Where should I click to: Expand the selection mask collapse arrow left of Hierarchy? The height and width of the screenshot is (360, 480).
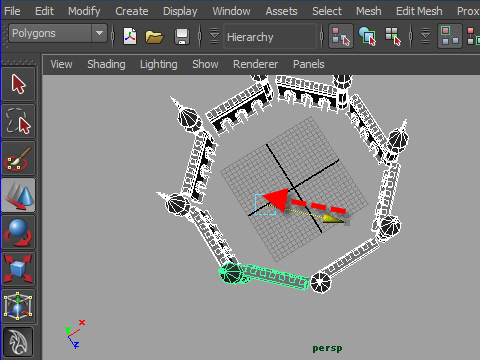214,36
